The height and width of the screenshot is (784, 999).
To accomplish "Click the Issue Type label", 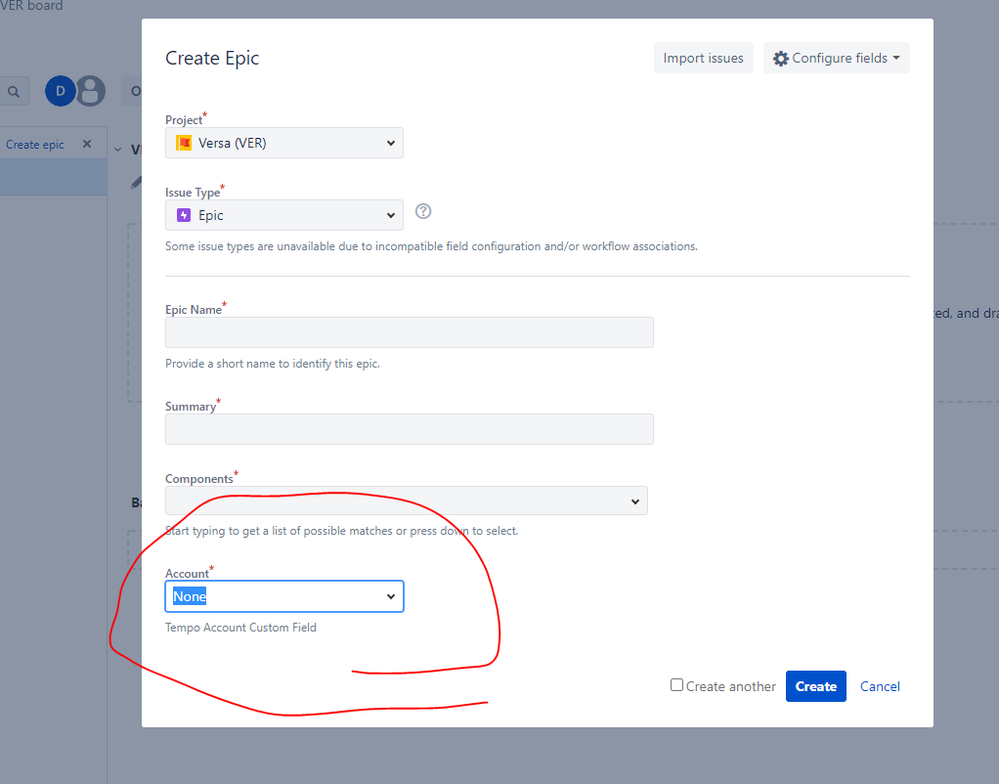I will pyautogui.click(x=192, y=192).
